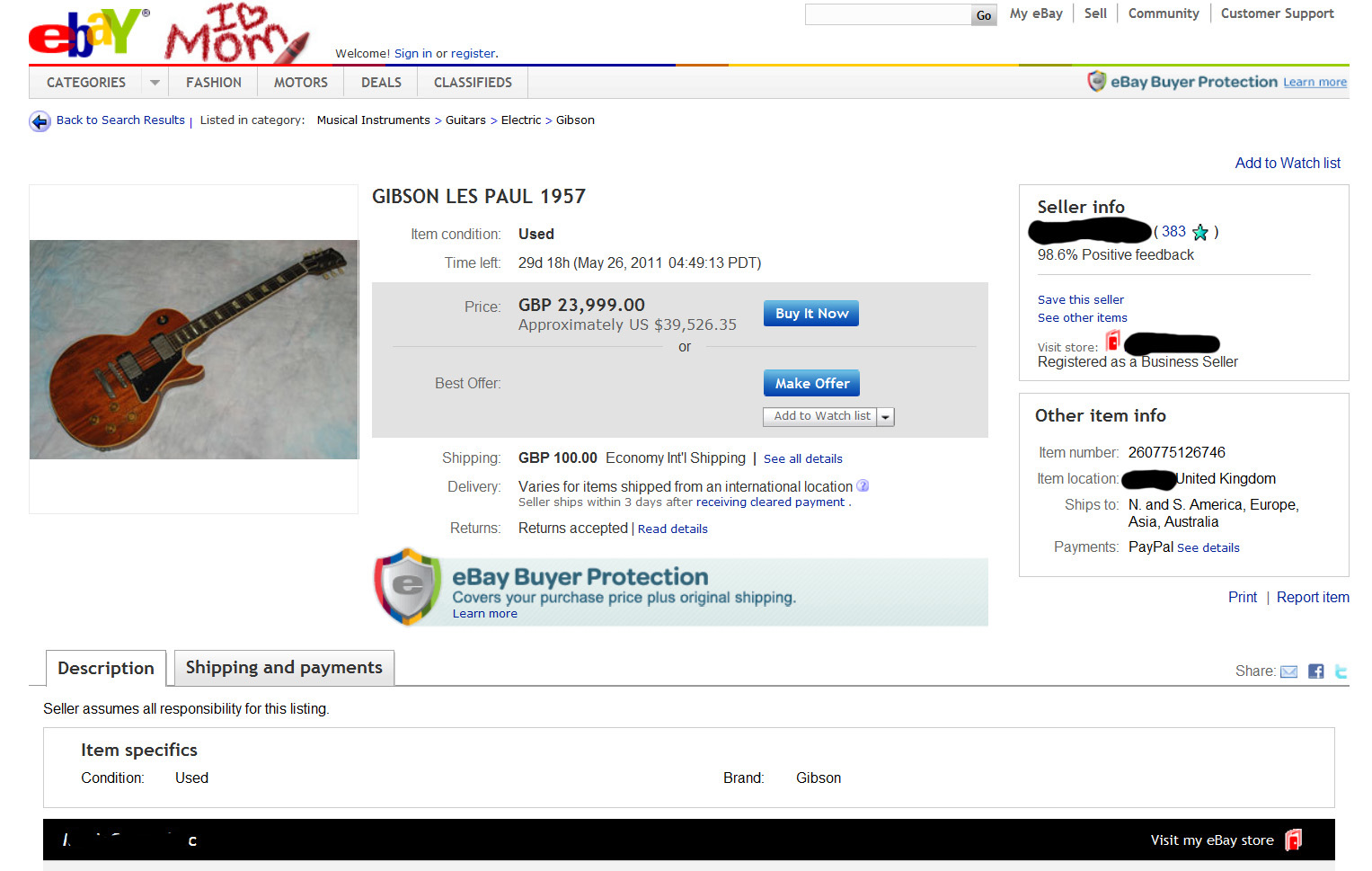Click the blue back arrow icon
The image size is (1372, 871).
pyautogui.click(x=40, y=121)
